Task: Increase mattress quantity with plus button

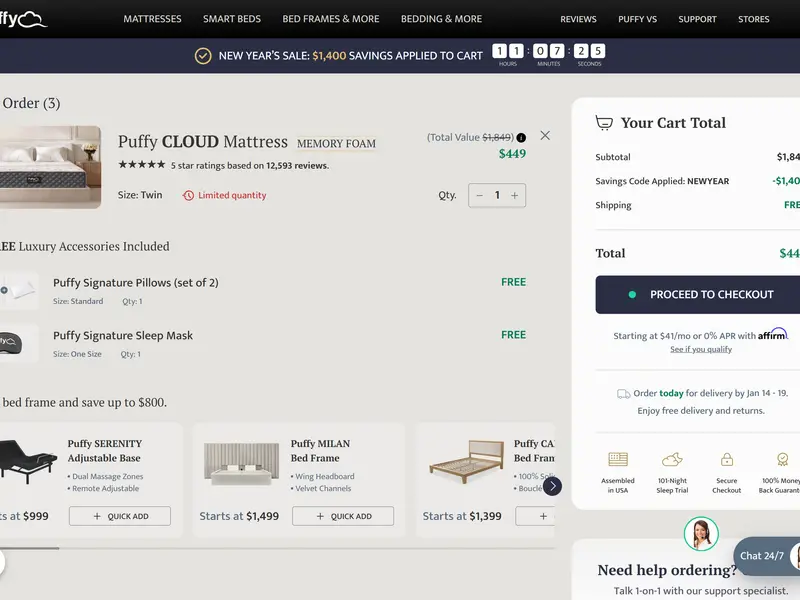Action: pyautogui.click(x=515, y=196)
